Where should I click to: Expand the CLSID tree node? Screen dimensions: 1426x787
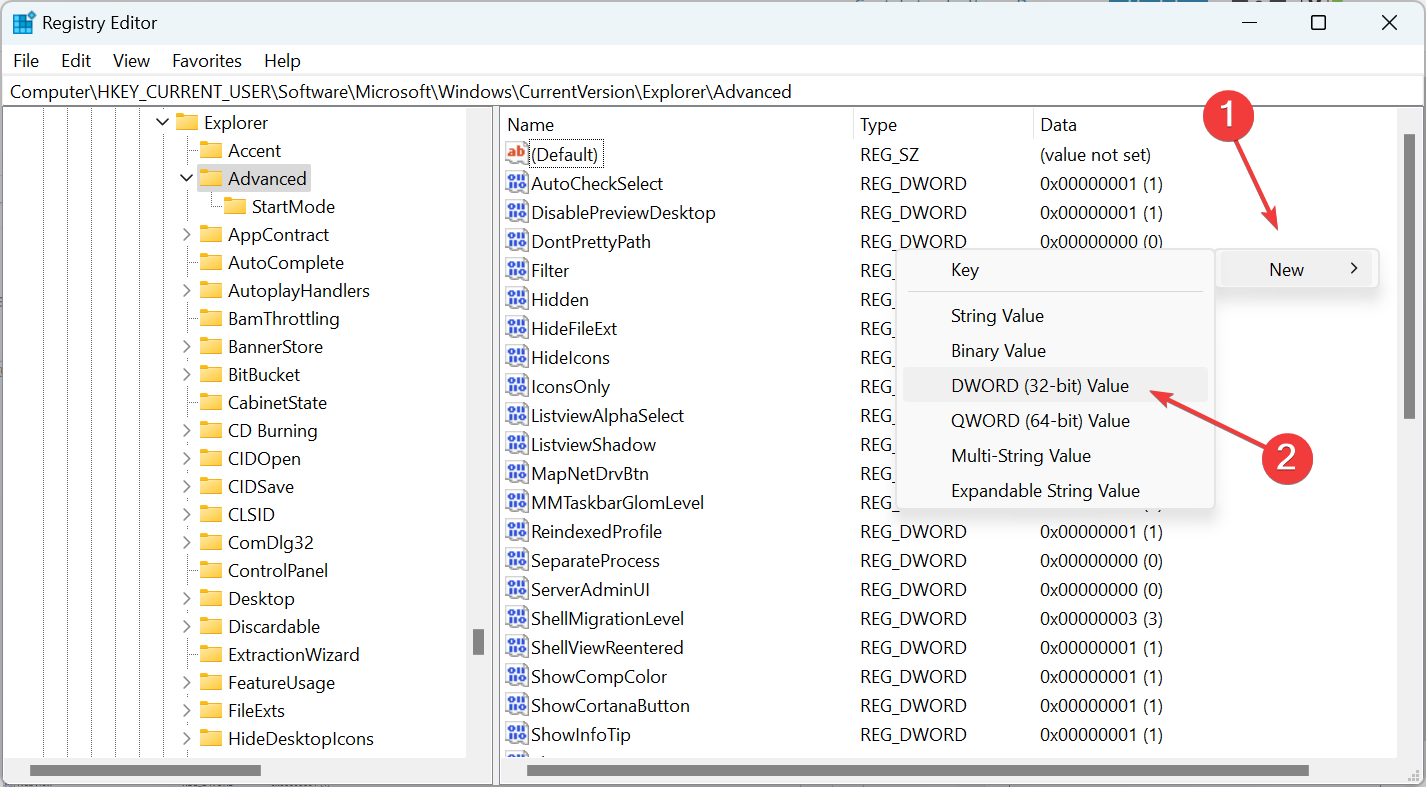pos(186,514)
